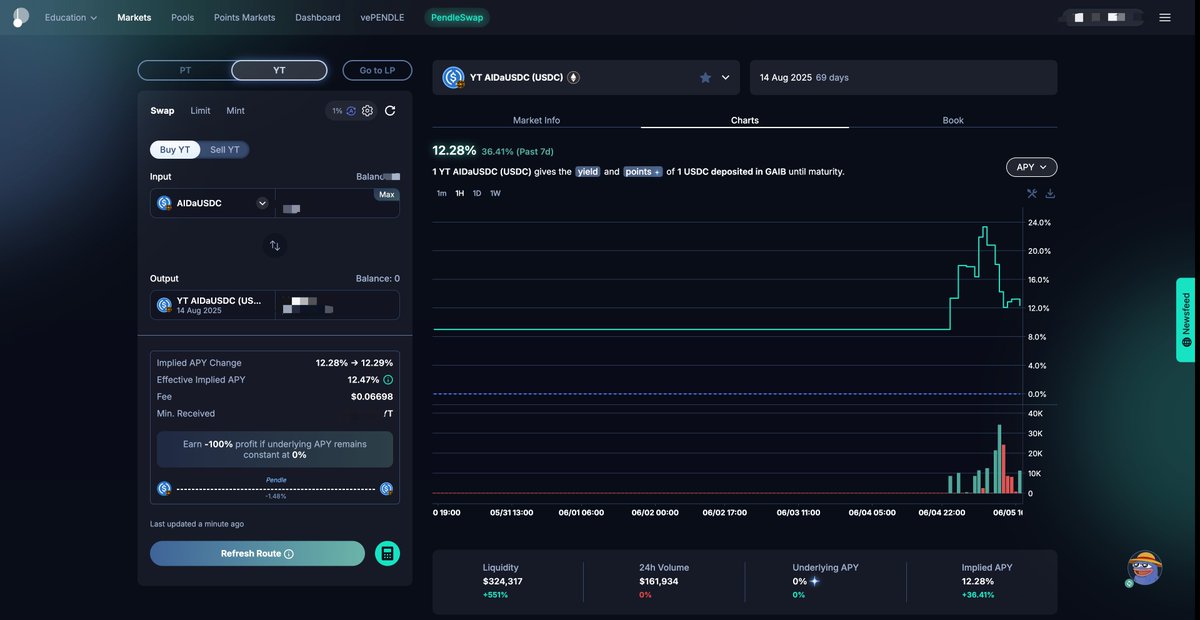
Task: Select the Buy YT option
Action: tap(176, 150)
